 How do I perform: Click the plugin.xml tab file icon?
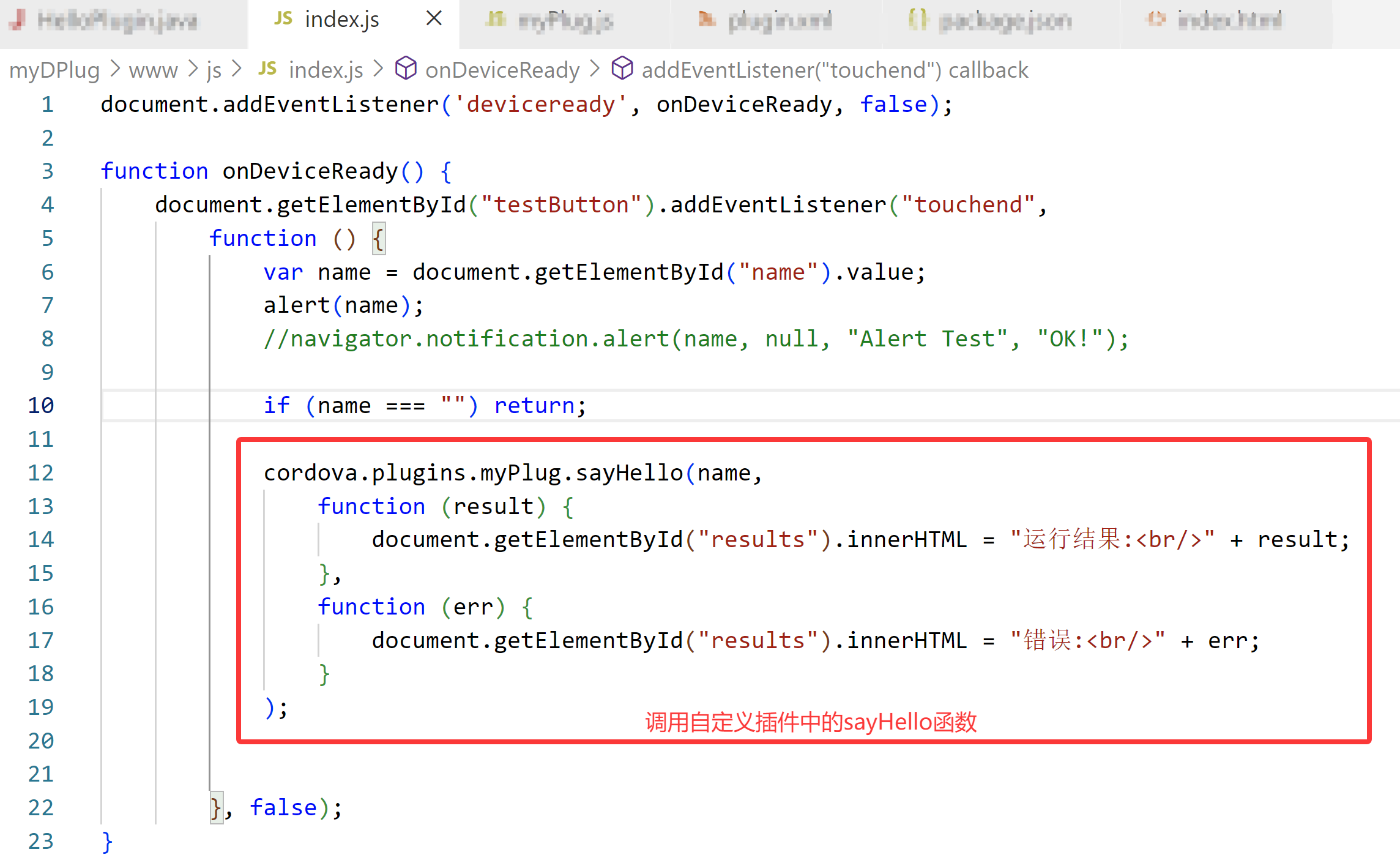(x=707, y=20)
